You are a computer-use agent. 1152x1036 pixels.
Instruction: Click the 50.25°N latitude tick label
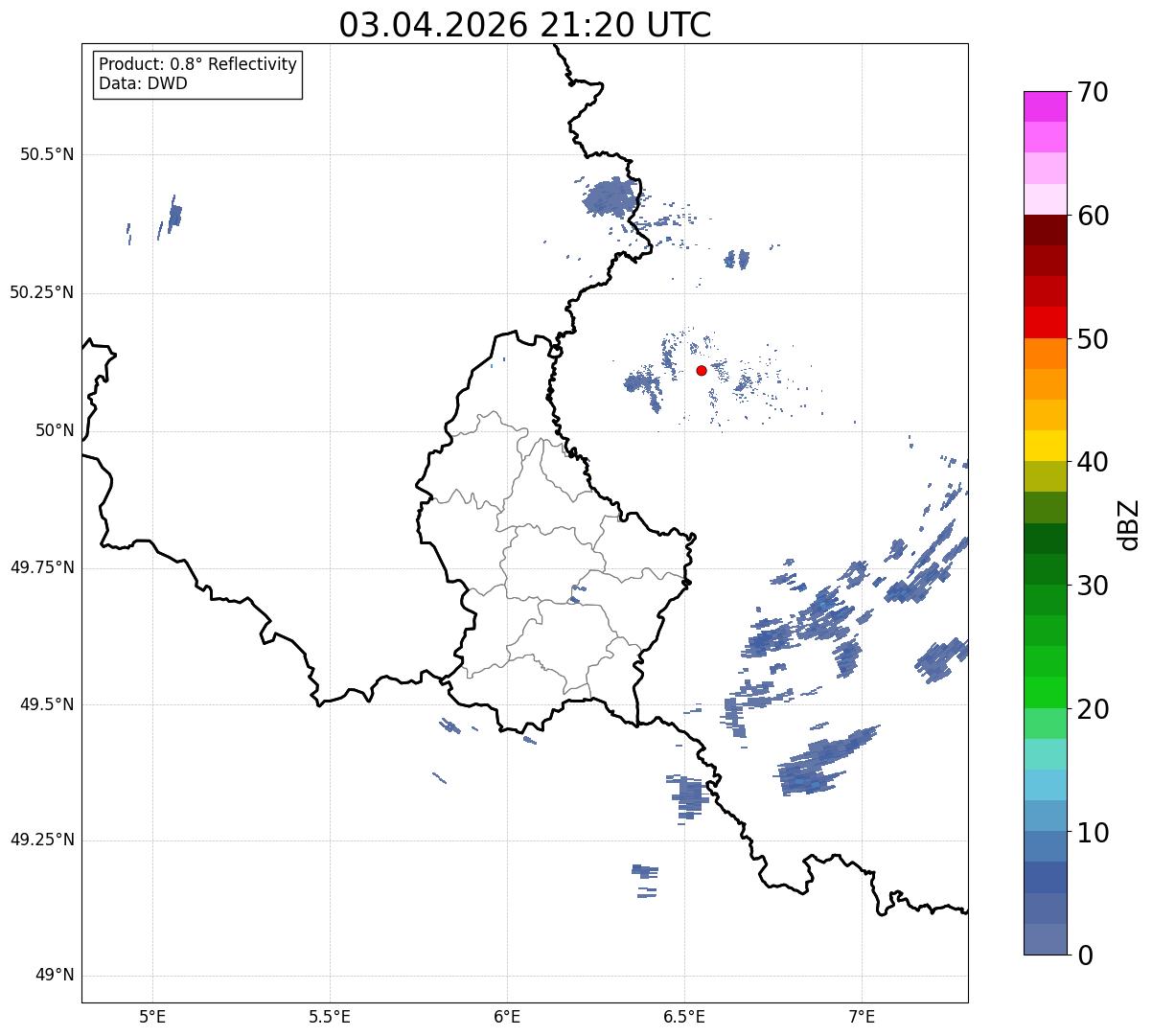(x=42, y=292)
